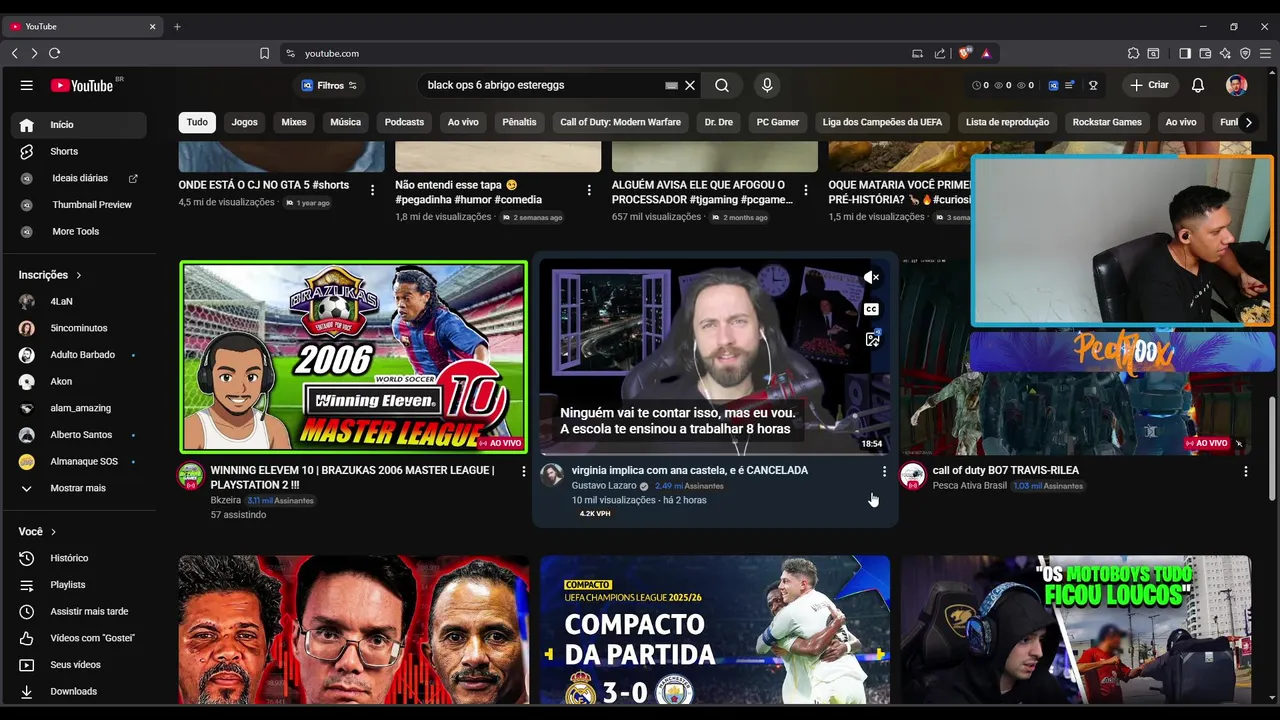Viewport: 1280px width, 720px height.
Task: Open on-screen keyboard icon in search box
Action: (x=671, y=85)
